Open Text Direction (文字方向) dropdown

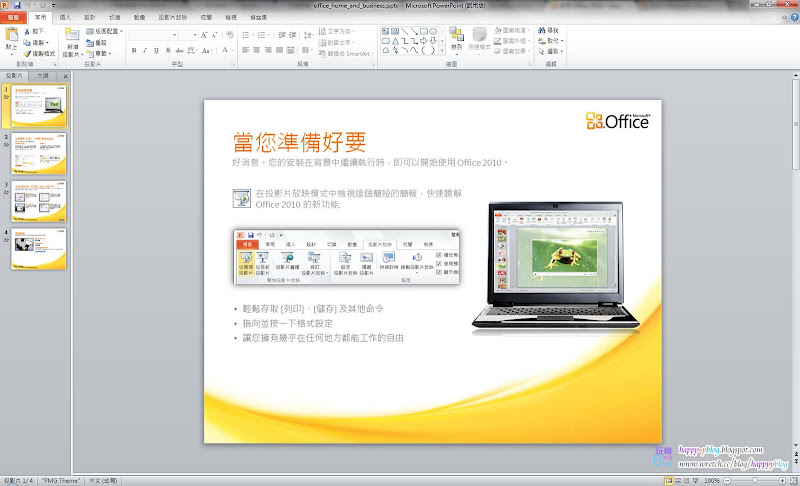click(x=337, y=31)
